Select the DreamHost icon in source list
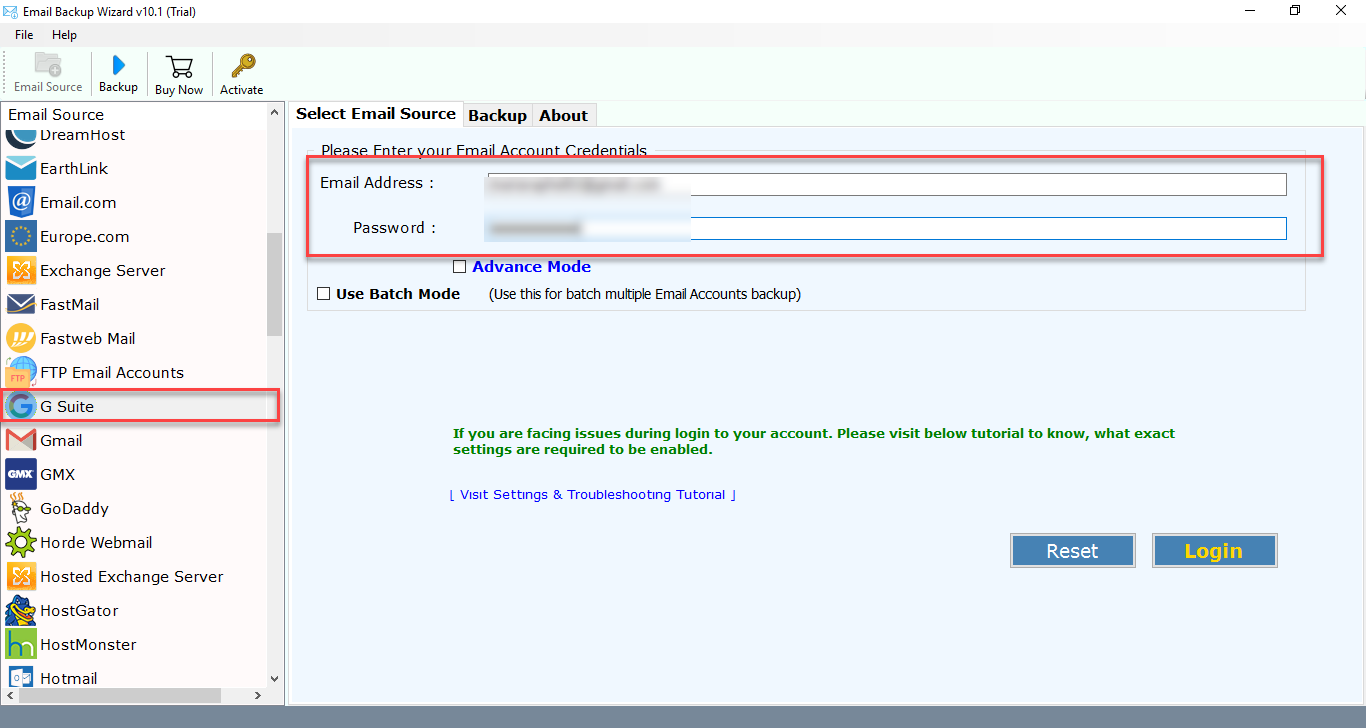This screenshot has width=1366, height=728. coord(21,138)
